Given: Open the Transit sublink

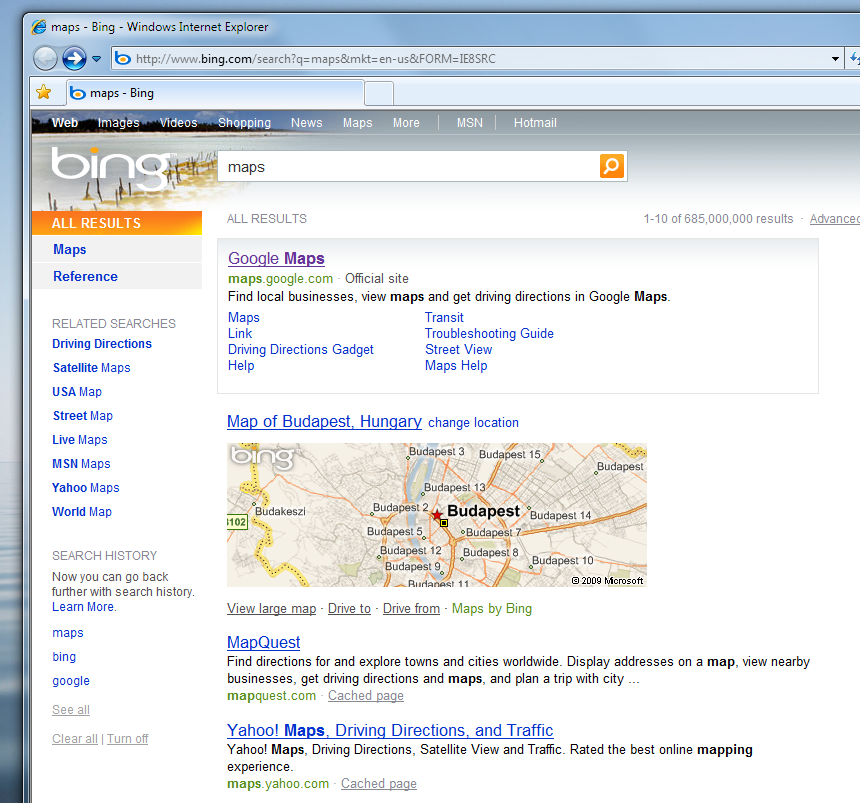Looking at the screenshot, I should click(x=444, y=318).
